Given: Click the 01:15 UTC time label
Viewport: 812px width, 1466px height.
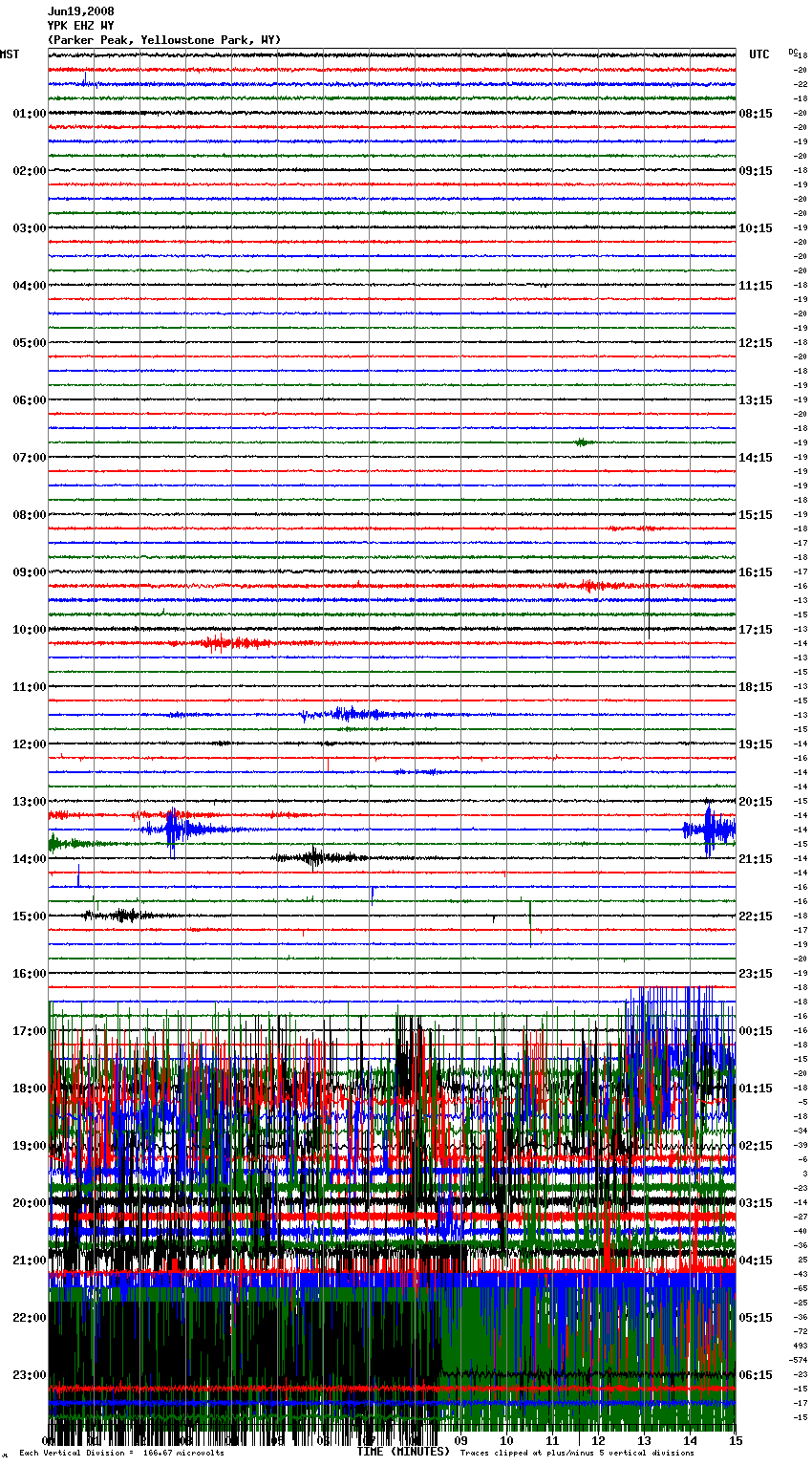Looking at the screenshot, I should click(x=756, y=1089).
